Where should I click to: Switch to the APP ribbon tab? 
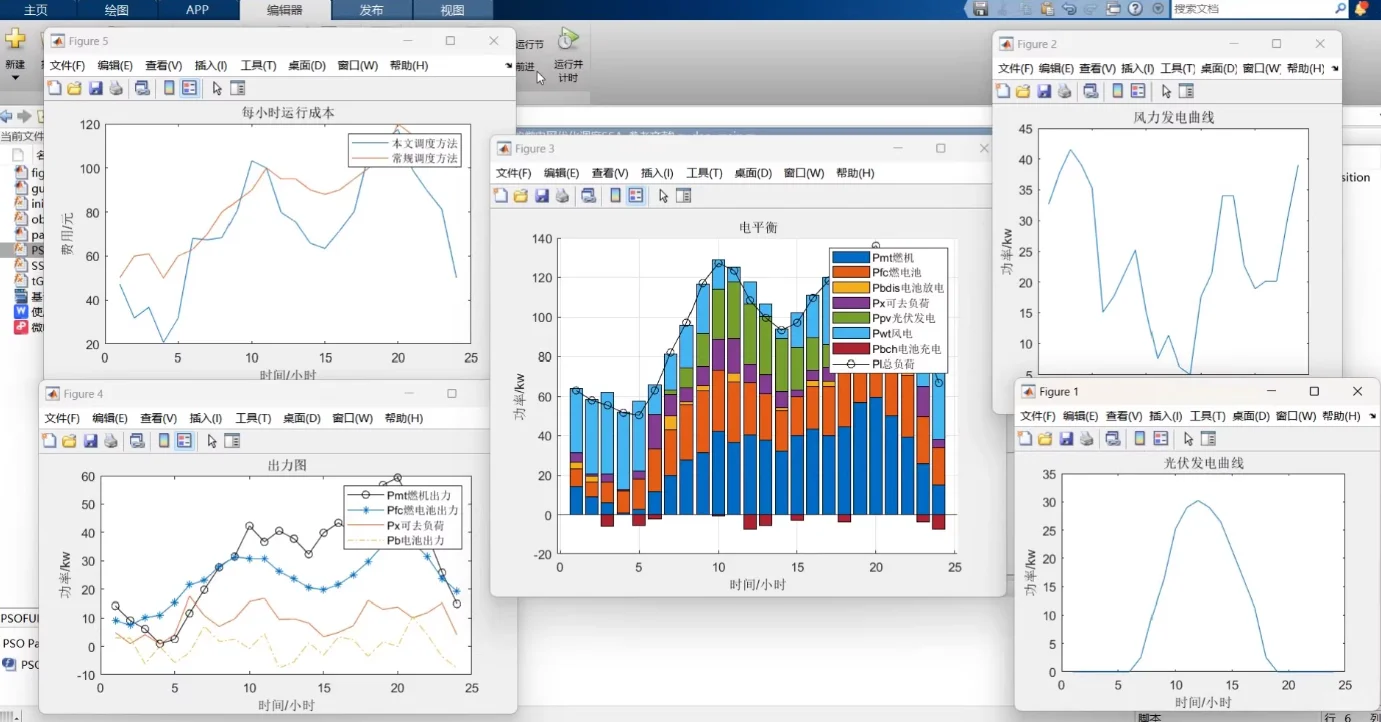(x=198, y=10)
